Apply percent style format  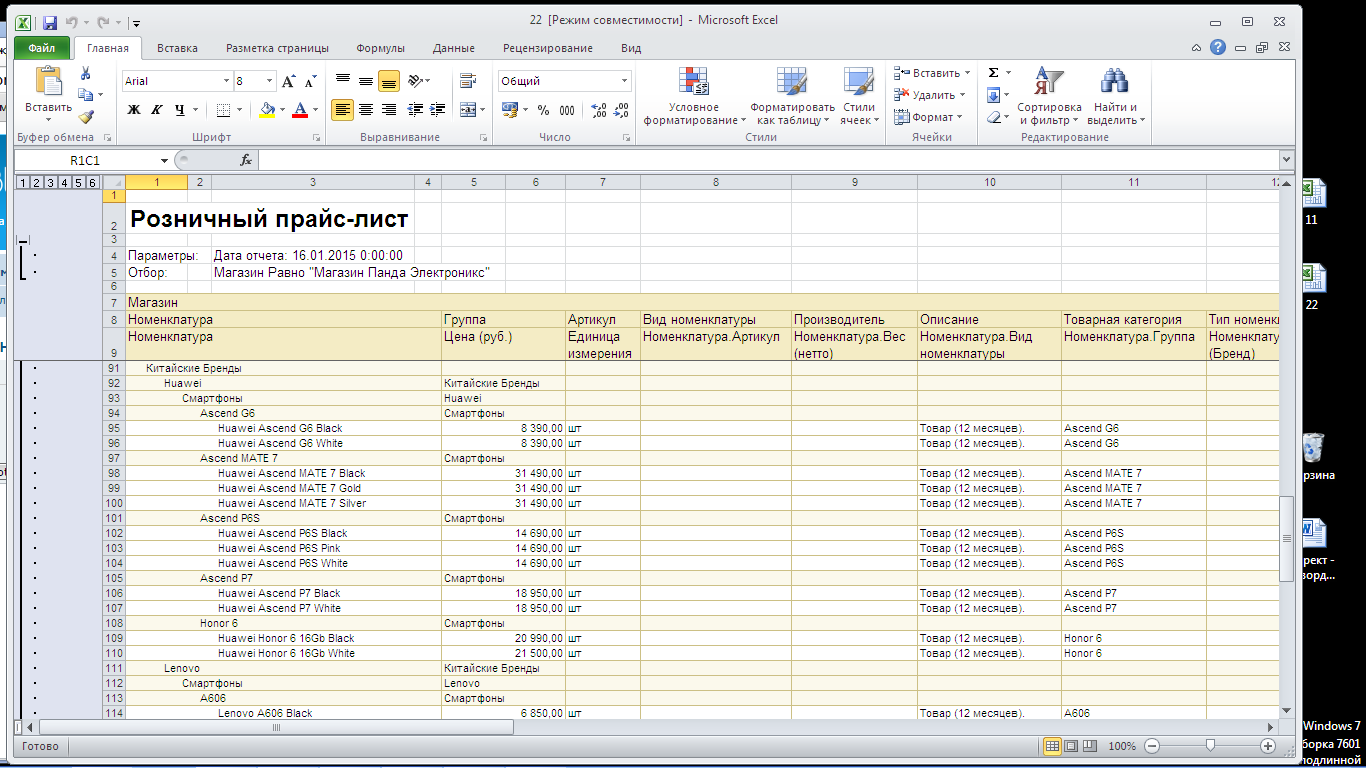[x=543, y=110]
